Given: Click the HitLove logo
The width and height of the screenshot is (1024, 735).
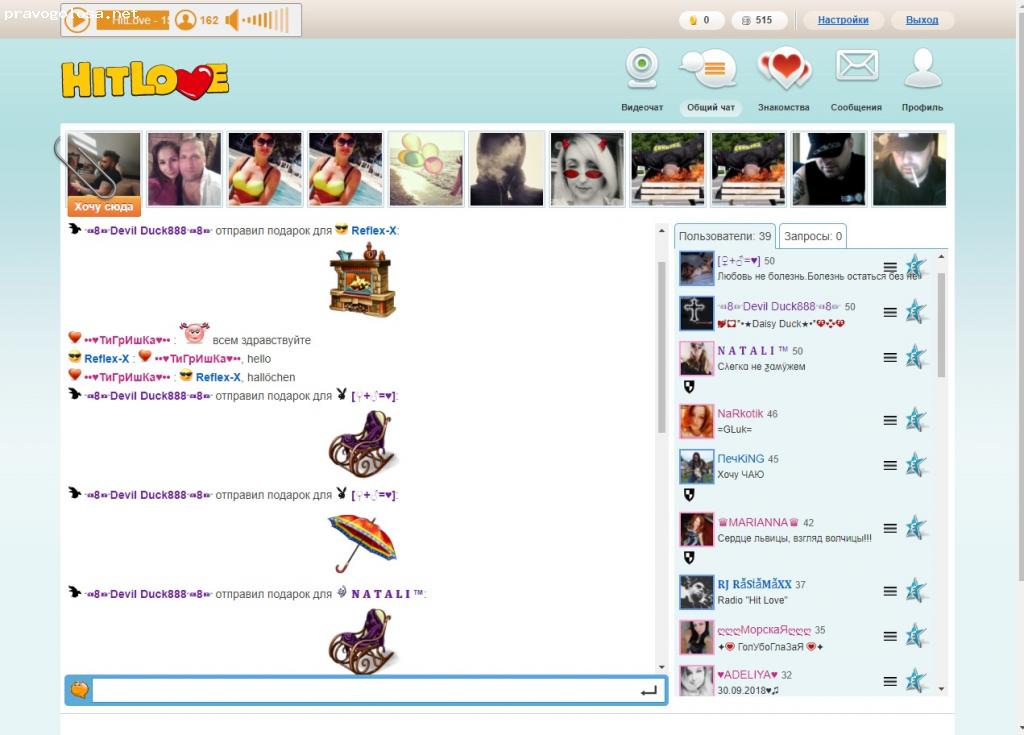Looking at the screenshot, I should pyautogui.click(x=144, y=81).
